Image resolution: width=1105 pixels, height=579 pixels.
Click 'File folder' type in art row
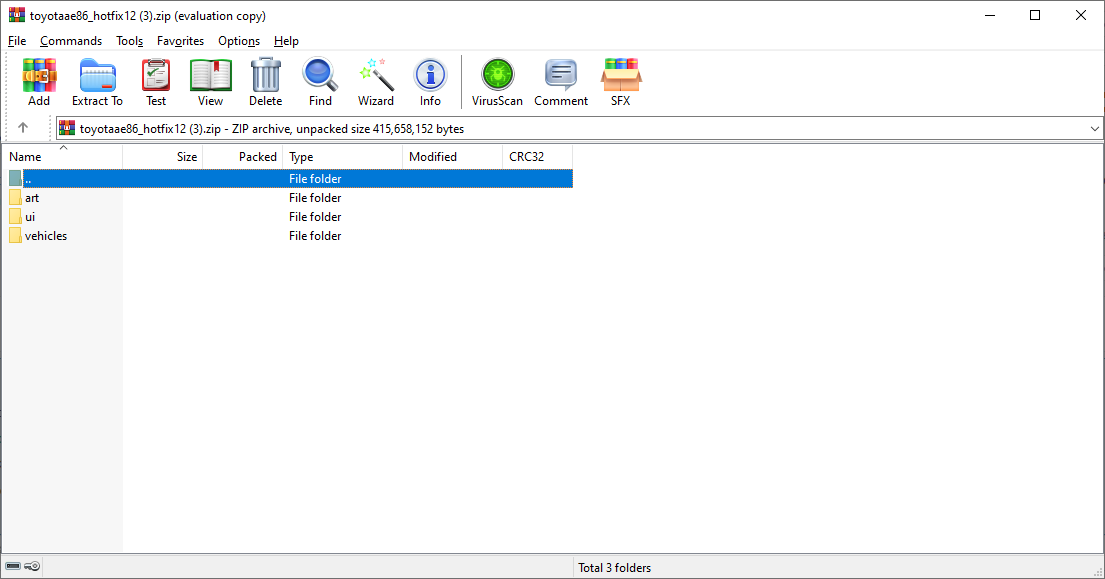[x=315, y=198]
